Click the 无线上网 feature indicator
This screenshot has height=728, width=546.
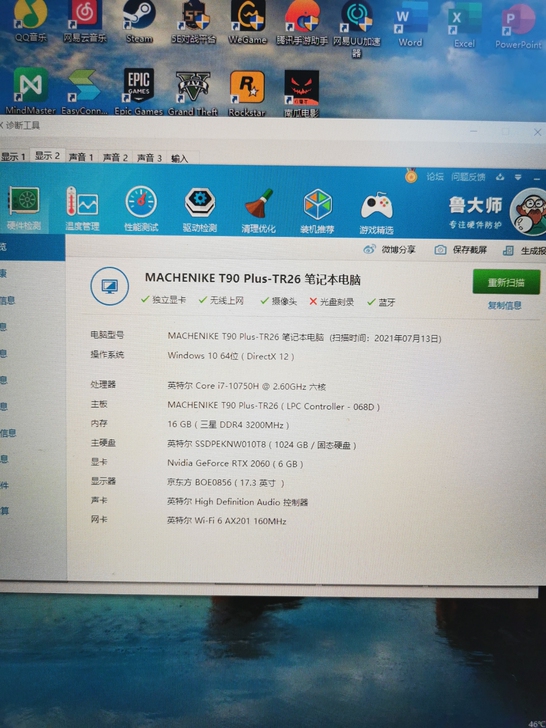click(221, 300)
